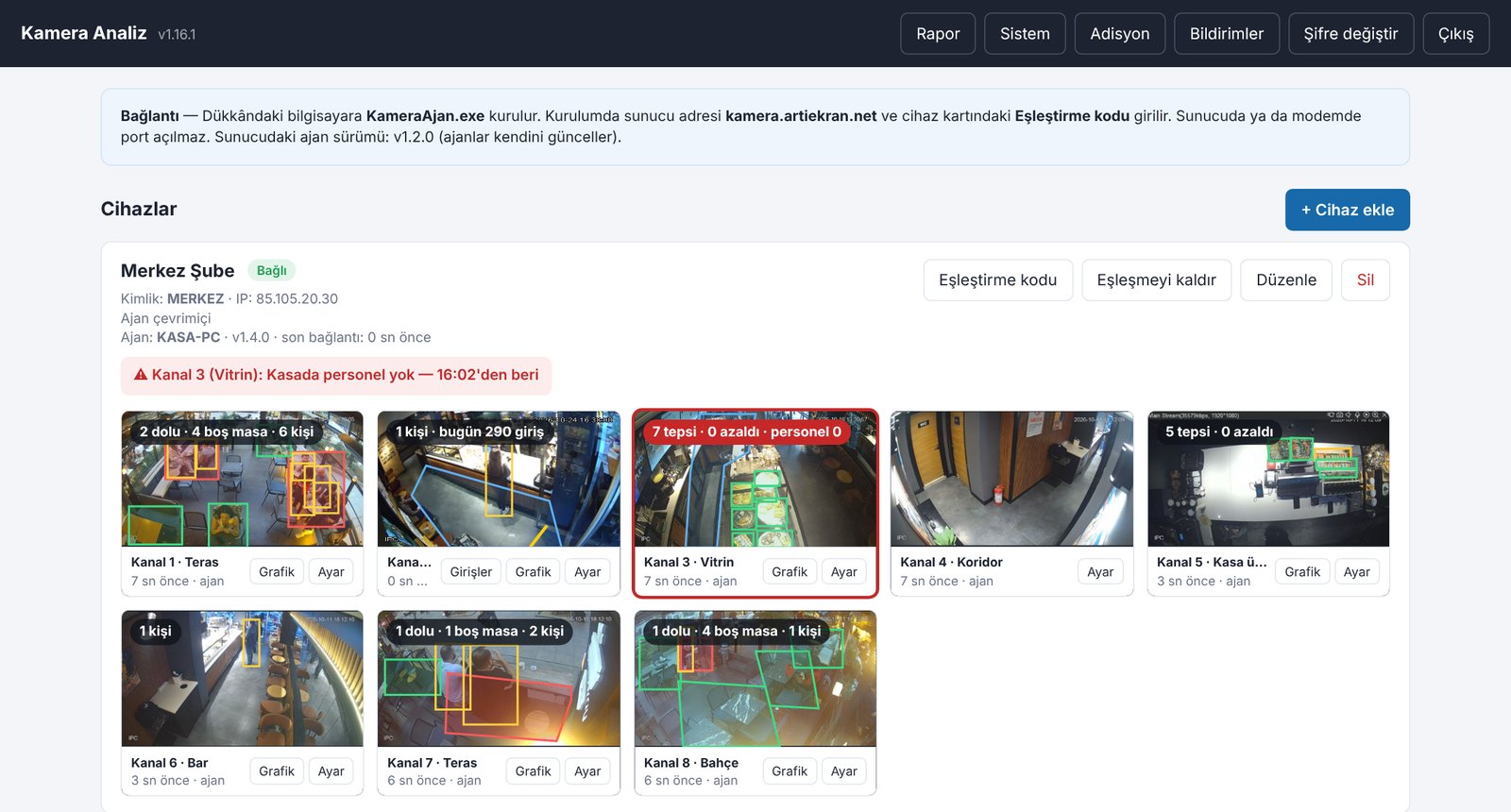Click the Bağlı status badge
The width and height of the screenshot is (1511, 812).
[271, 271]
